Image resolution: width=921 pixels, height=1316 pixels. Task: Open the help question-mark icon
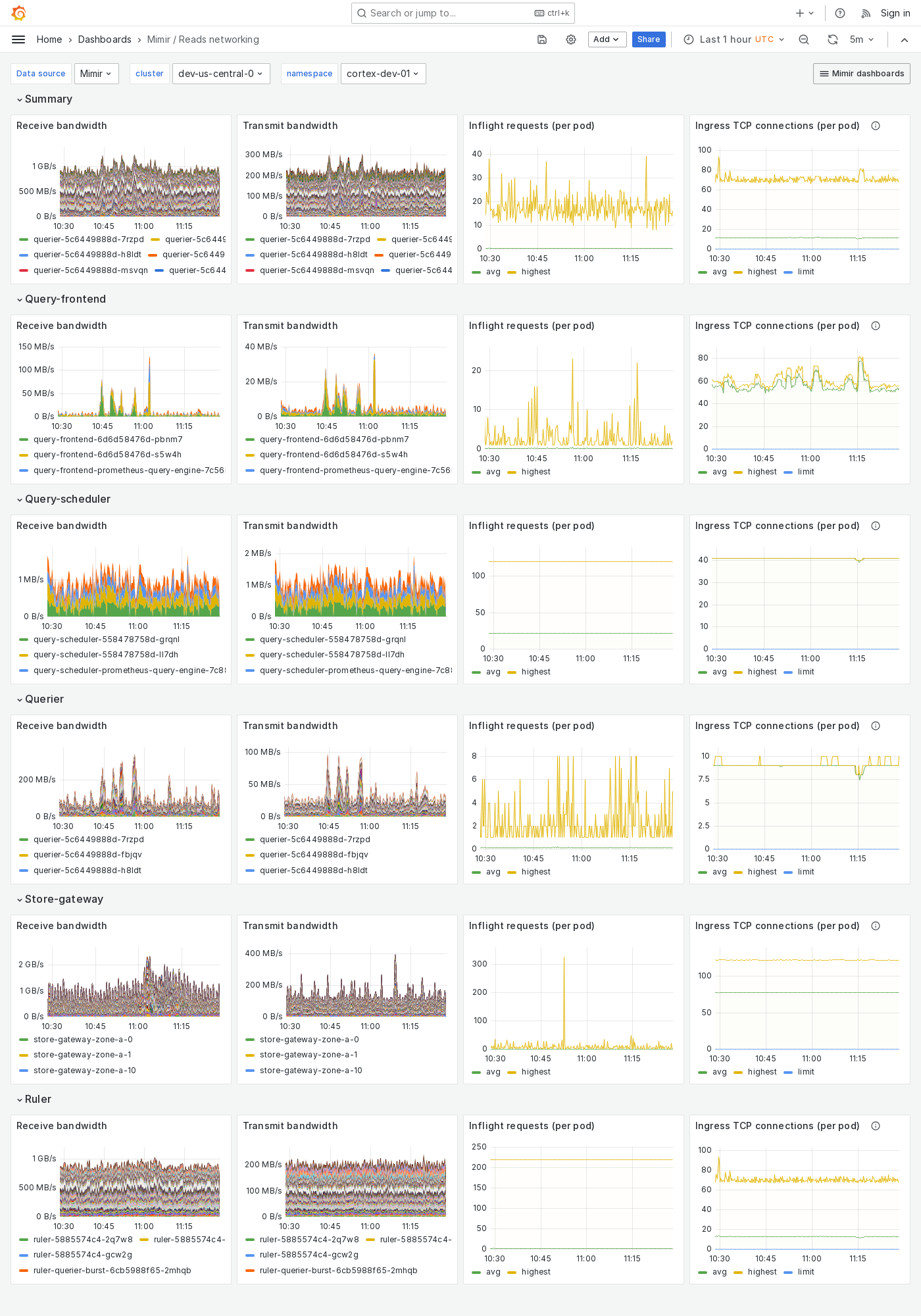coord(840,13)
